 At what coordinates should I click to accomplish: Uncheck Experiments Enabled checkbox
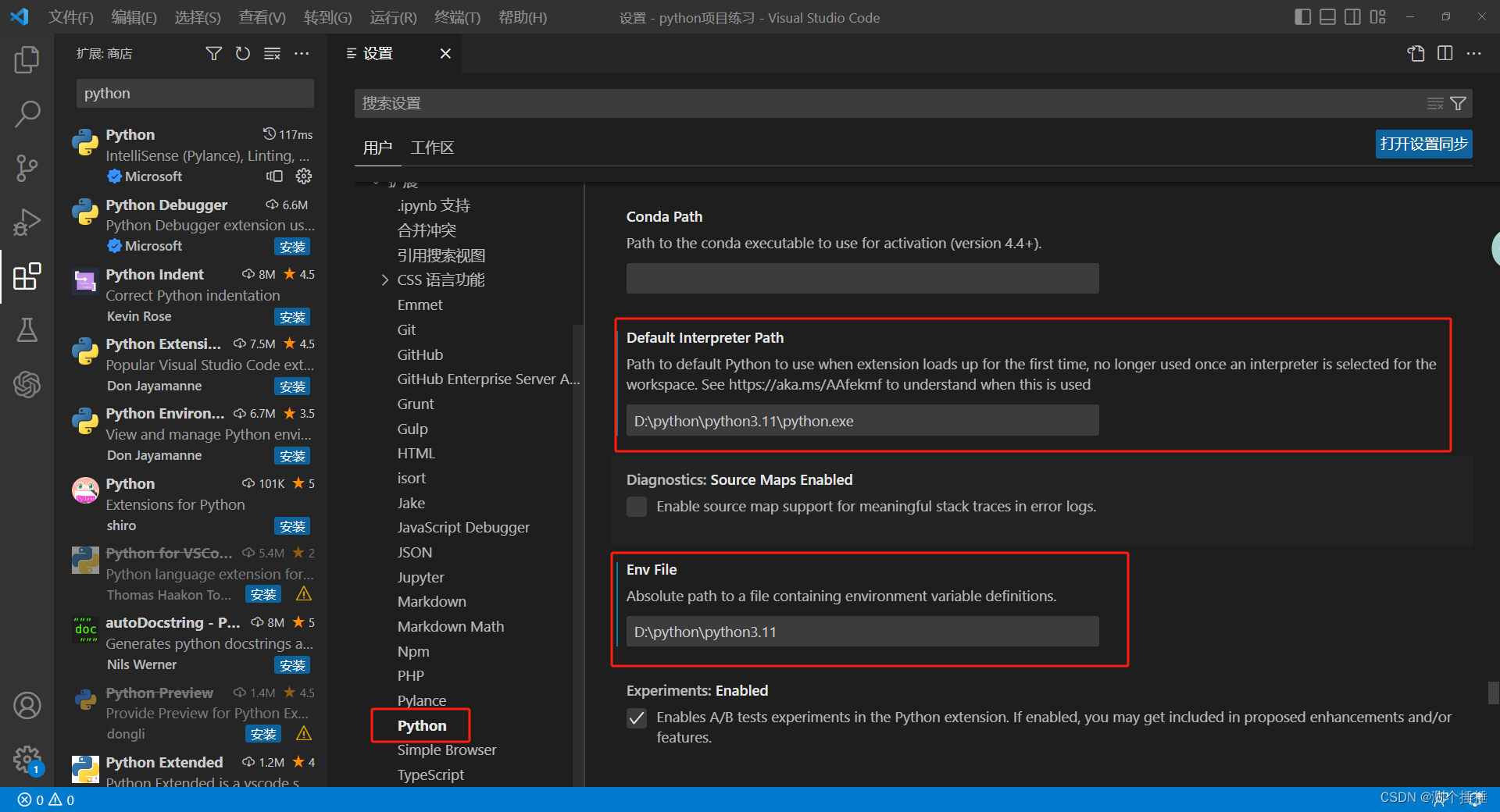(x=637, y=718)
